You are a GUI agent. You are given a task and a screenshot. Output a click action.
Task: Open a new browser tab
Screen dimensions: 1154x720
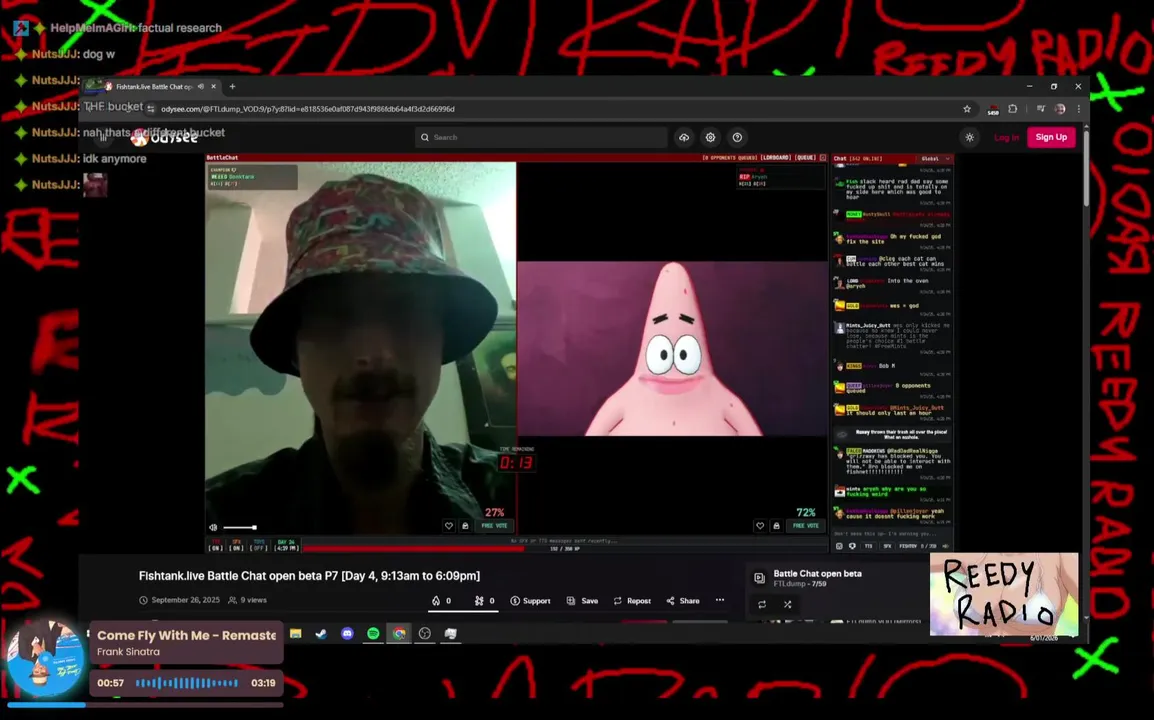233,86
